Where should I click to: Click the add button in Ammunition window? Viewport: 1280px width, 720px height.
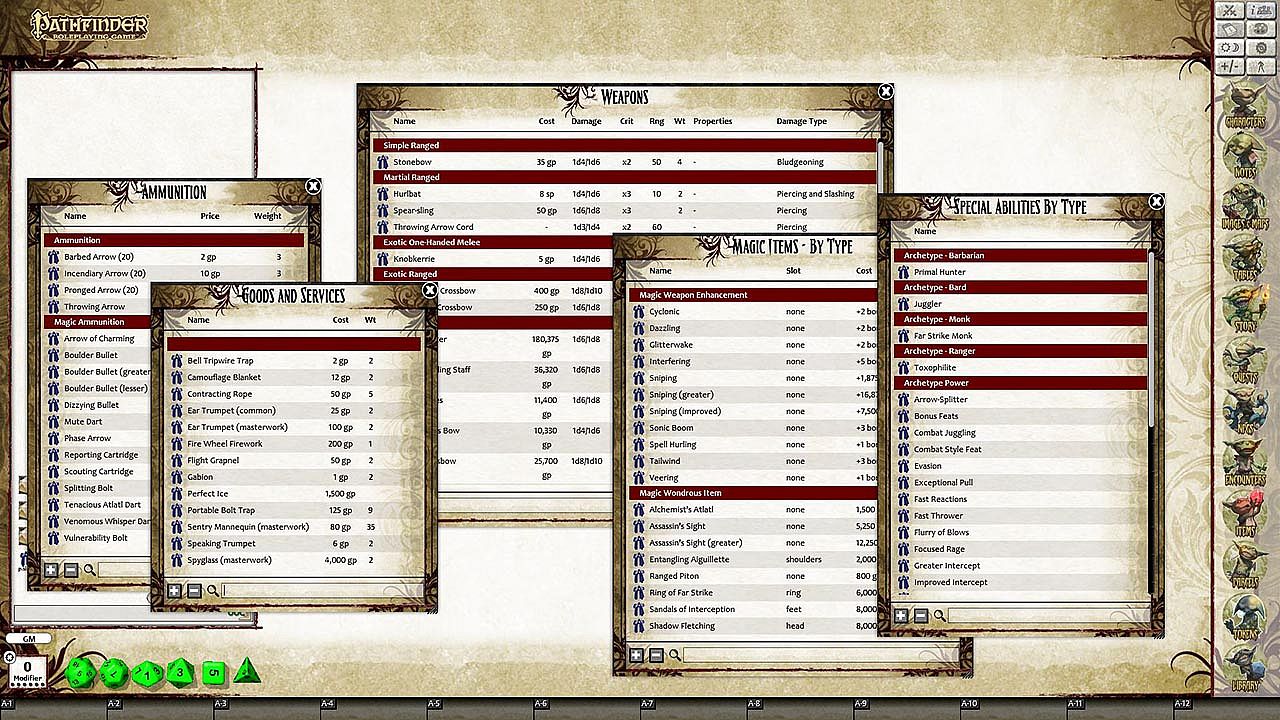51,570
